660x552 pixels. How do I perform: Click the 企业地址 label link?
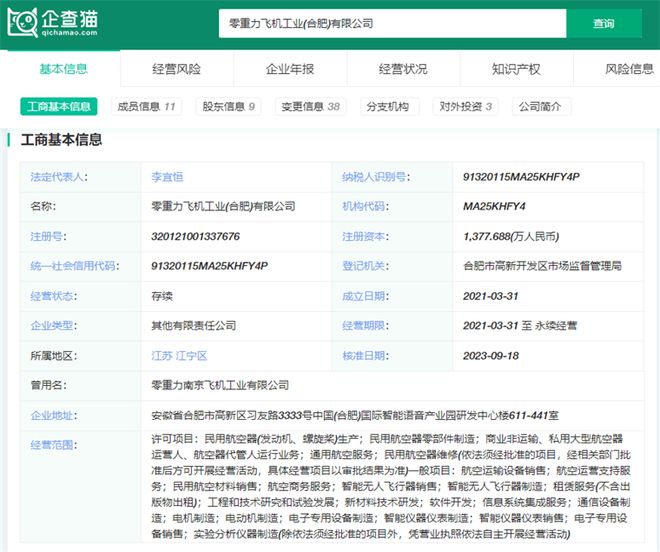[x=53, y=416]
